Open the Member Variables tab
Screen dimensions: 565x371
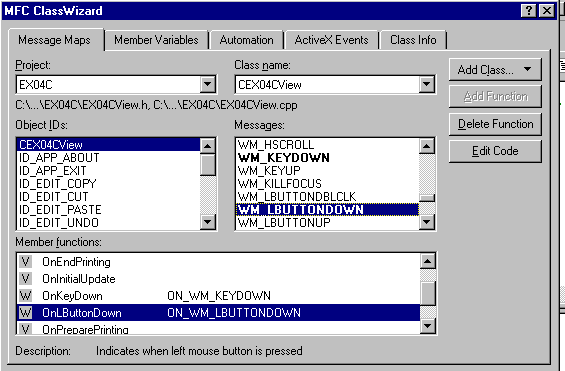(156, 40)
